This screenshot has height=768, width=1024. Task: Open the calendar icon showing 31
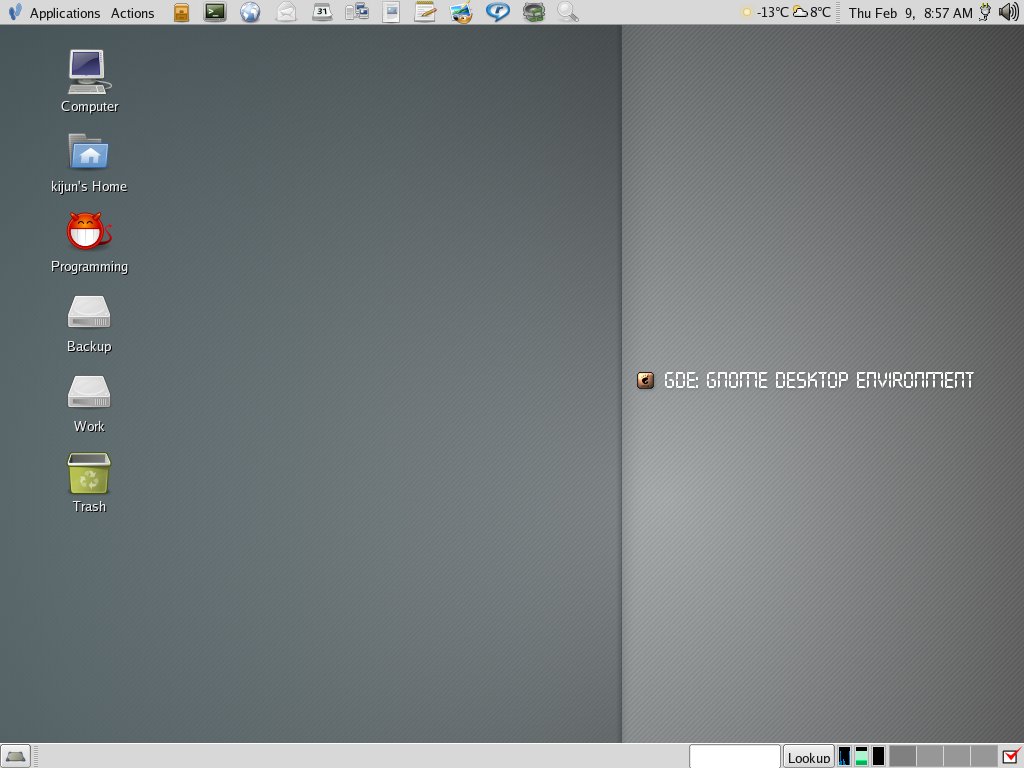click(x=321, y=12)
